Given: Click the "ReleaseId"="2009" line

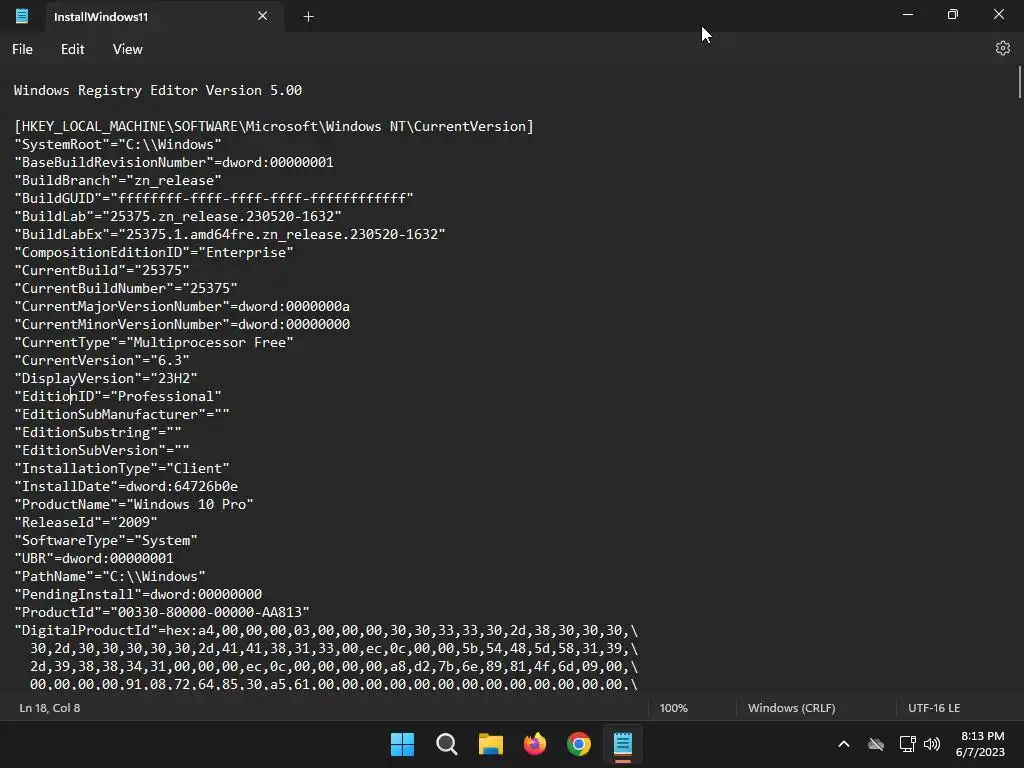Looking at the screenshot, I should [x=86, y=522].
